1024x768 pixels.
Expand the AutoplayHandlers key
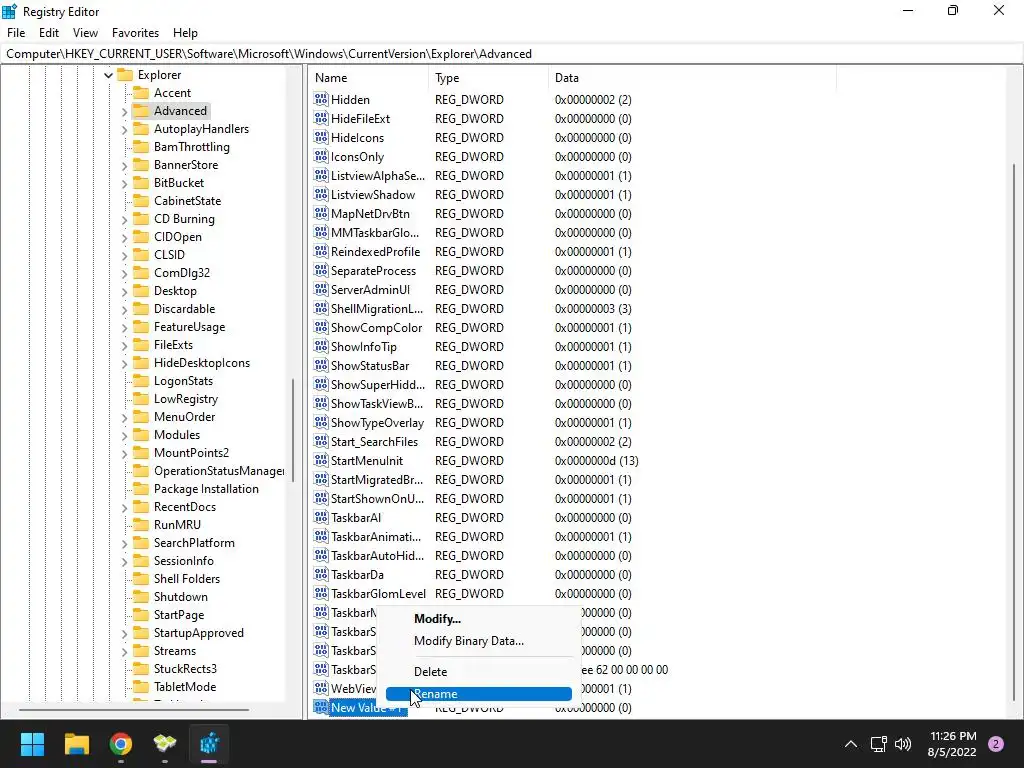(124, 129)
